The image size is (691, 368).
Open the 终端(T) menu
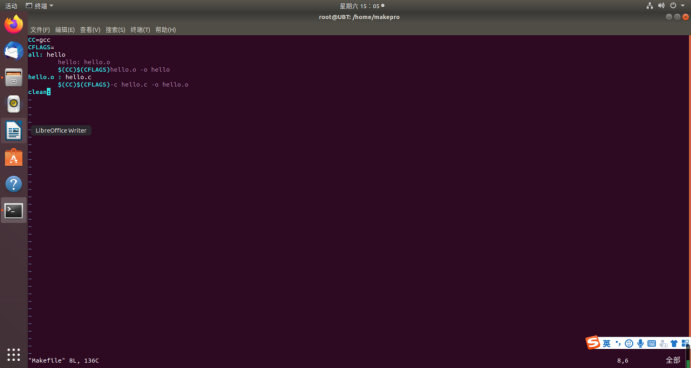click(x=140, y=30)
